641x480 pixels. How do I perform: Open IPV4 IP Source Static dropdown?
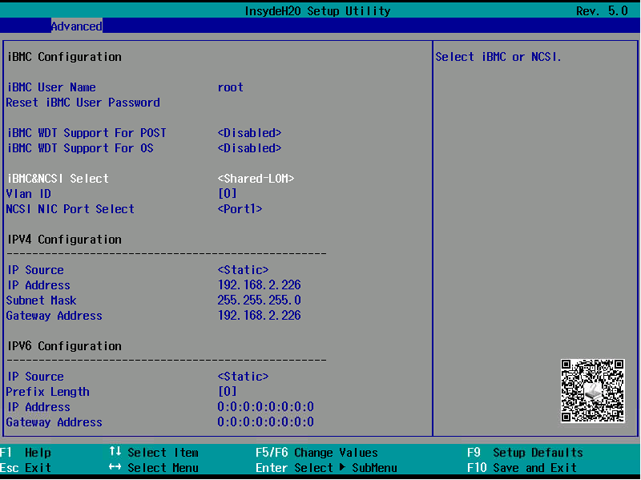coord(243,270)
